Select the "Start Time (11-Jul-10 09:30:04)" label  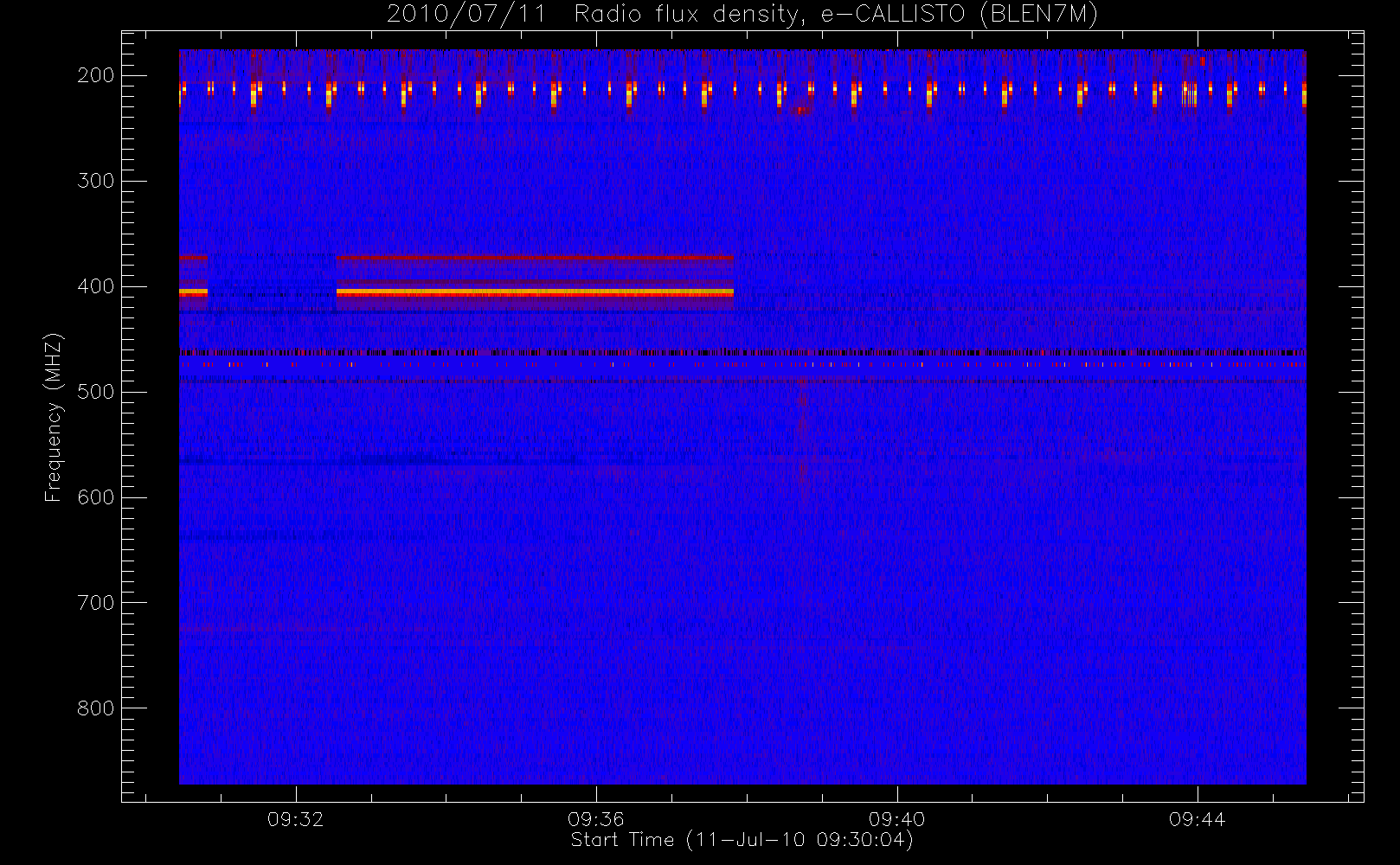(x=742, y=840)
